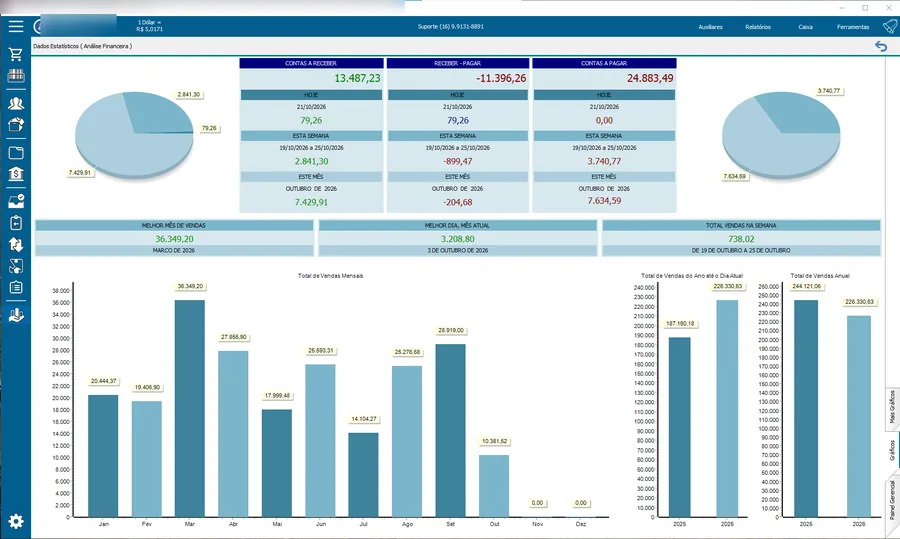Switch to the Mais Gráficos vertical tab
Screen dimensions: 900x539
(893, 407)
